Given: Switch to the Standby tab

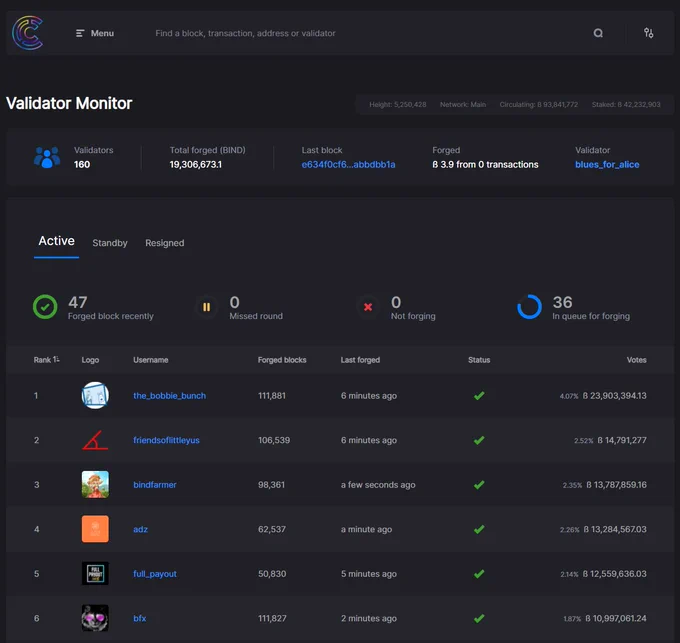Looking at the screenshot, I should coord(110,243).
